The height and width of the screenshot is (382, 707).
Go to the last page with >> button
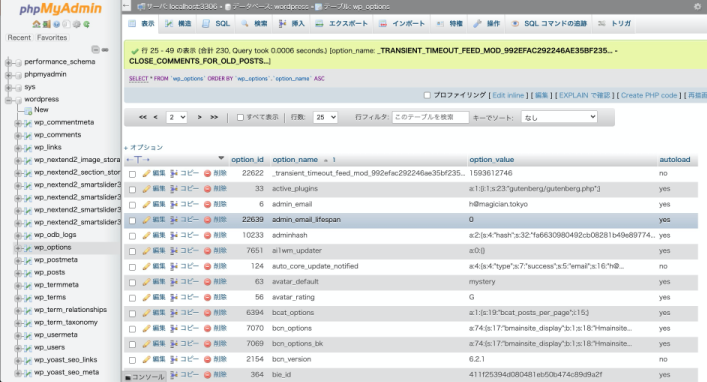tap(214, 117)
